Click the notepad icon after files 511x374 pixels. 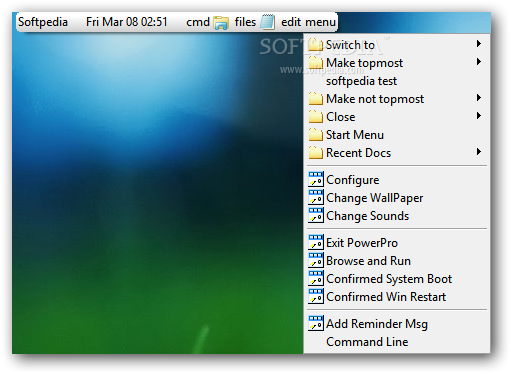pyautogui.click(x=268, y=22)
